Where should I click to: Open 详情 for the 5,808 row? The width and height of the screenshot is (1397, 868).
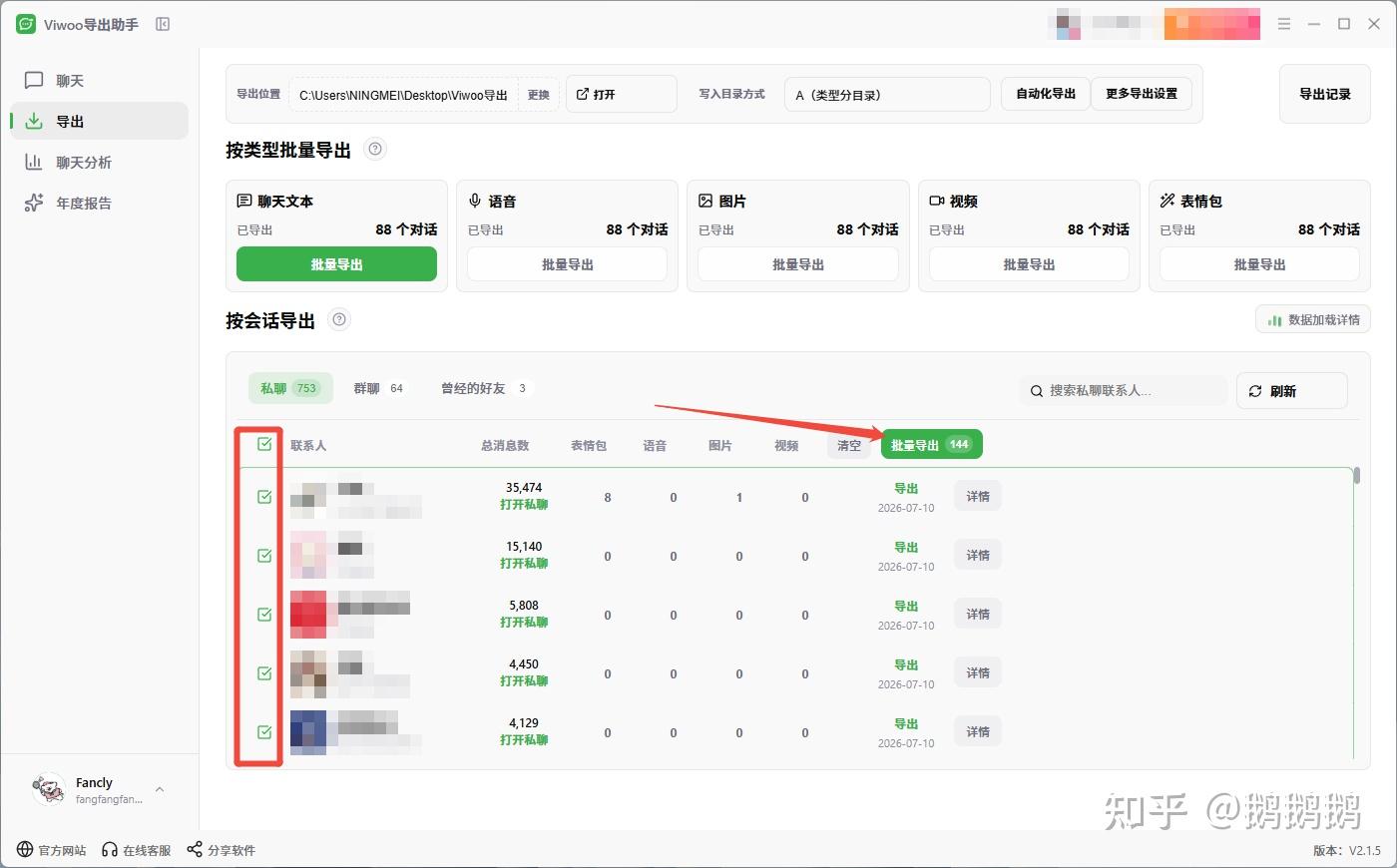point(978,614)
